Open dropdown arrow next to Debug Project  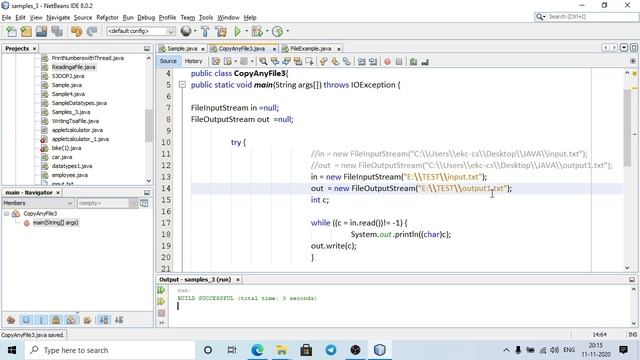267,31
